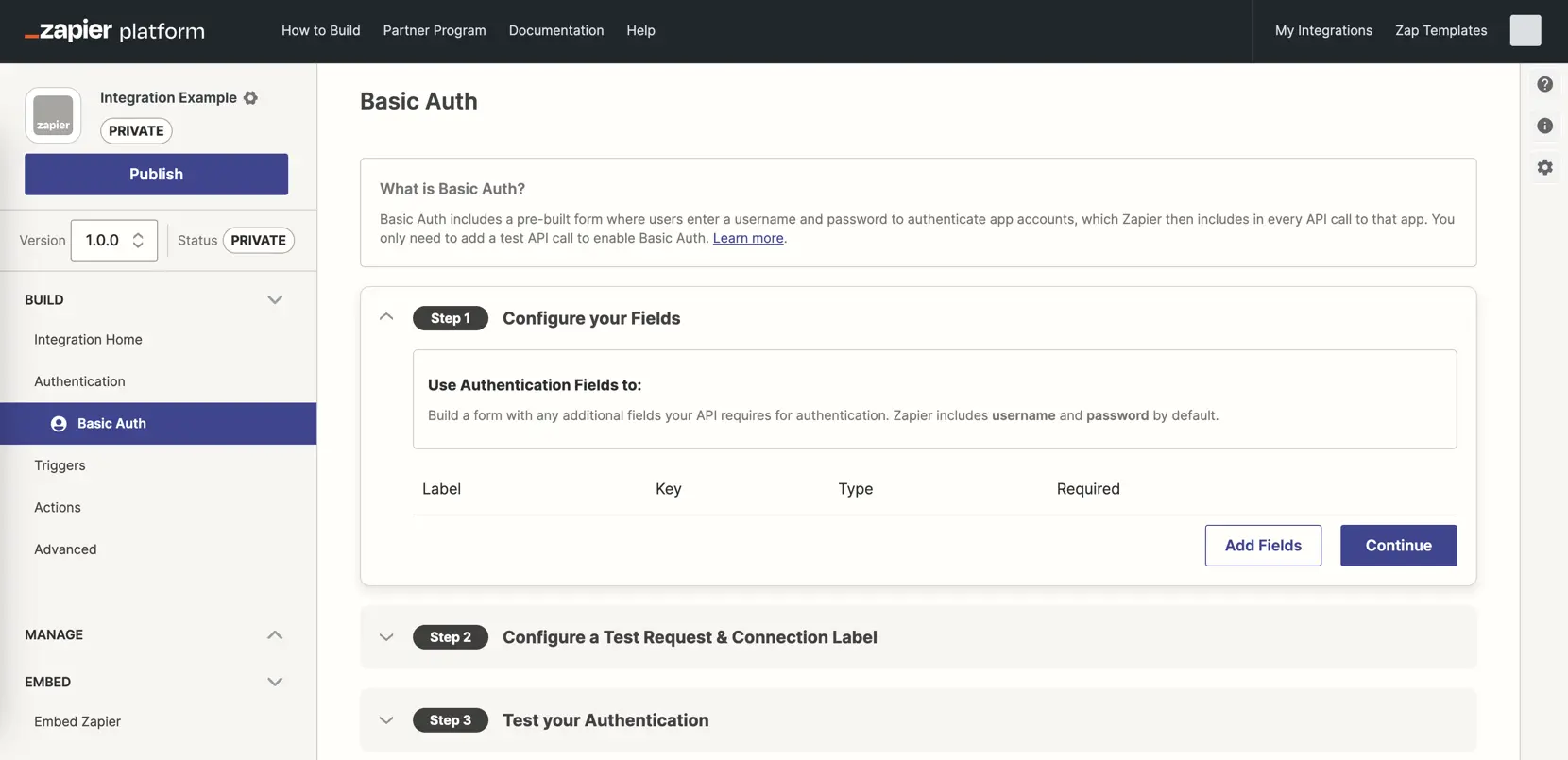Expand Step 3 with its chevron
1568x760 pixels.
pyautogui.click(x=386, y=720)
